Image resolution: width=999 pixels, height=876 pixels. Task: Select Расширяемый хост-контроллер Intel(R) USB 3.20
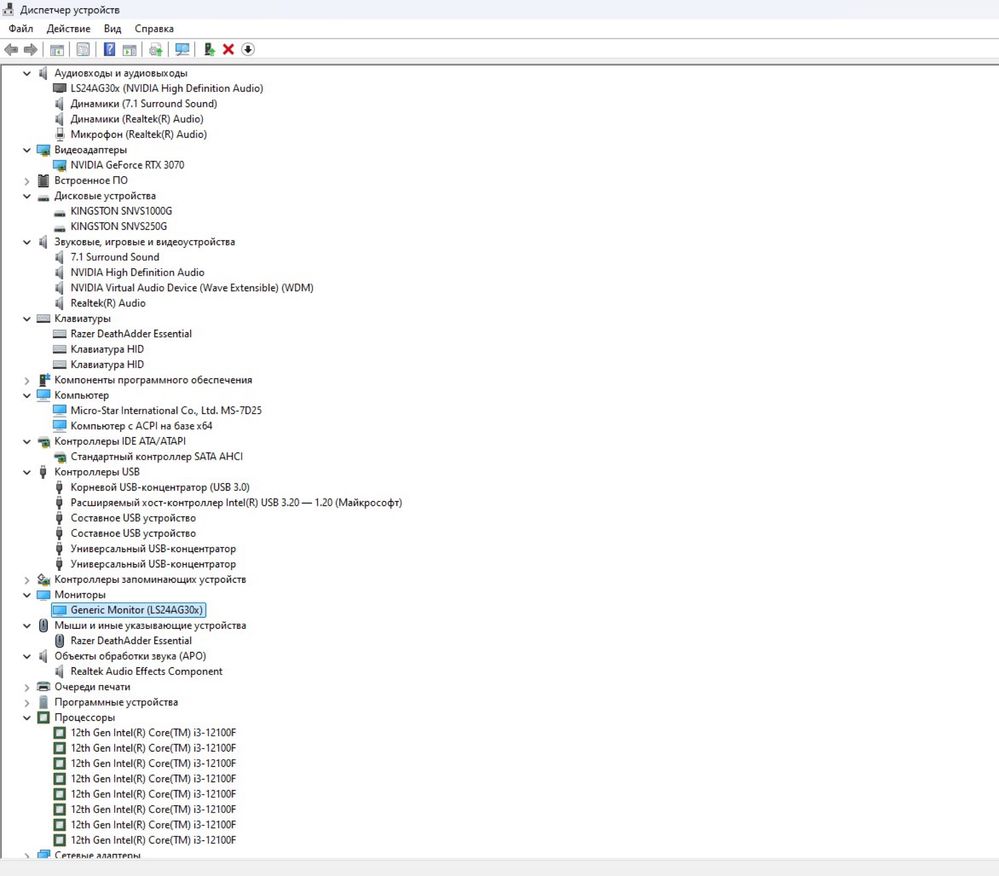pyautogui.click(x=236, y=503)
